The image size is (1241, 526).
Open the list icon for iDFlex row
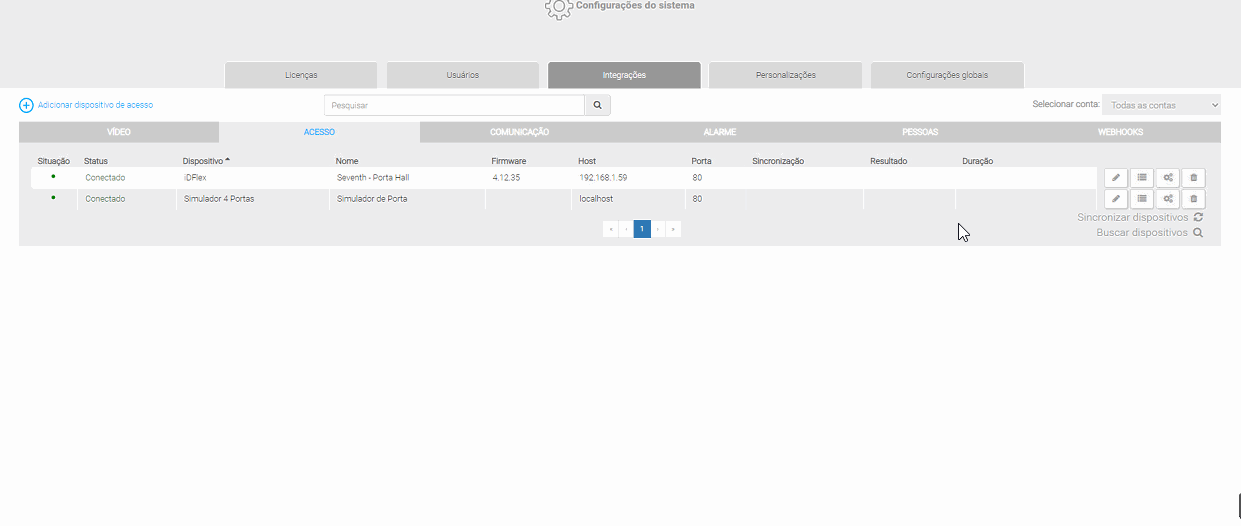pos(1141,178)
